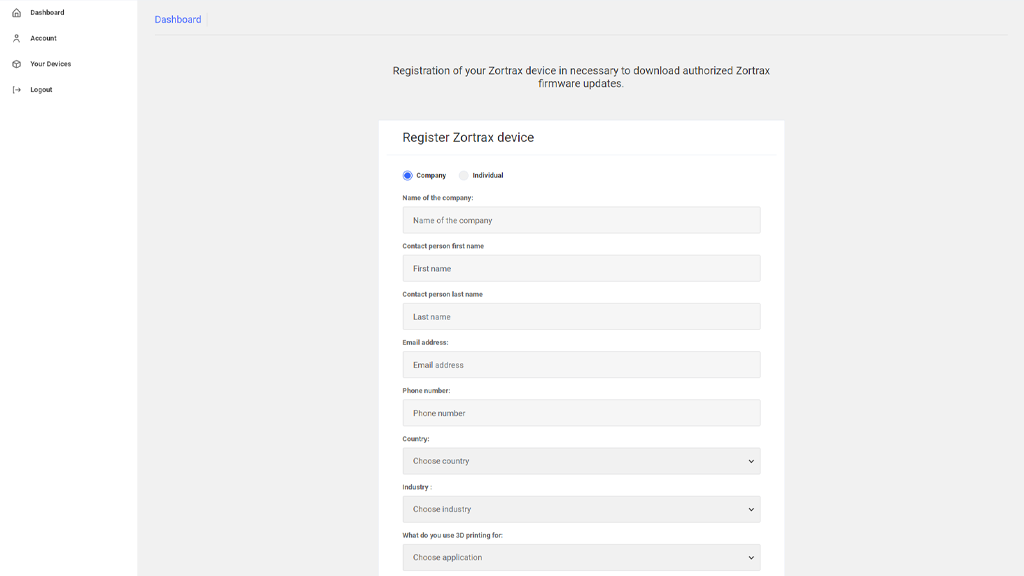Click the industry dropdown chevron arrow
Viewport: 1024px width, 576px height.
[751, 509]
